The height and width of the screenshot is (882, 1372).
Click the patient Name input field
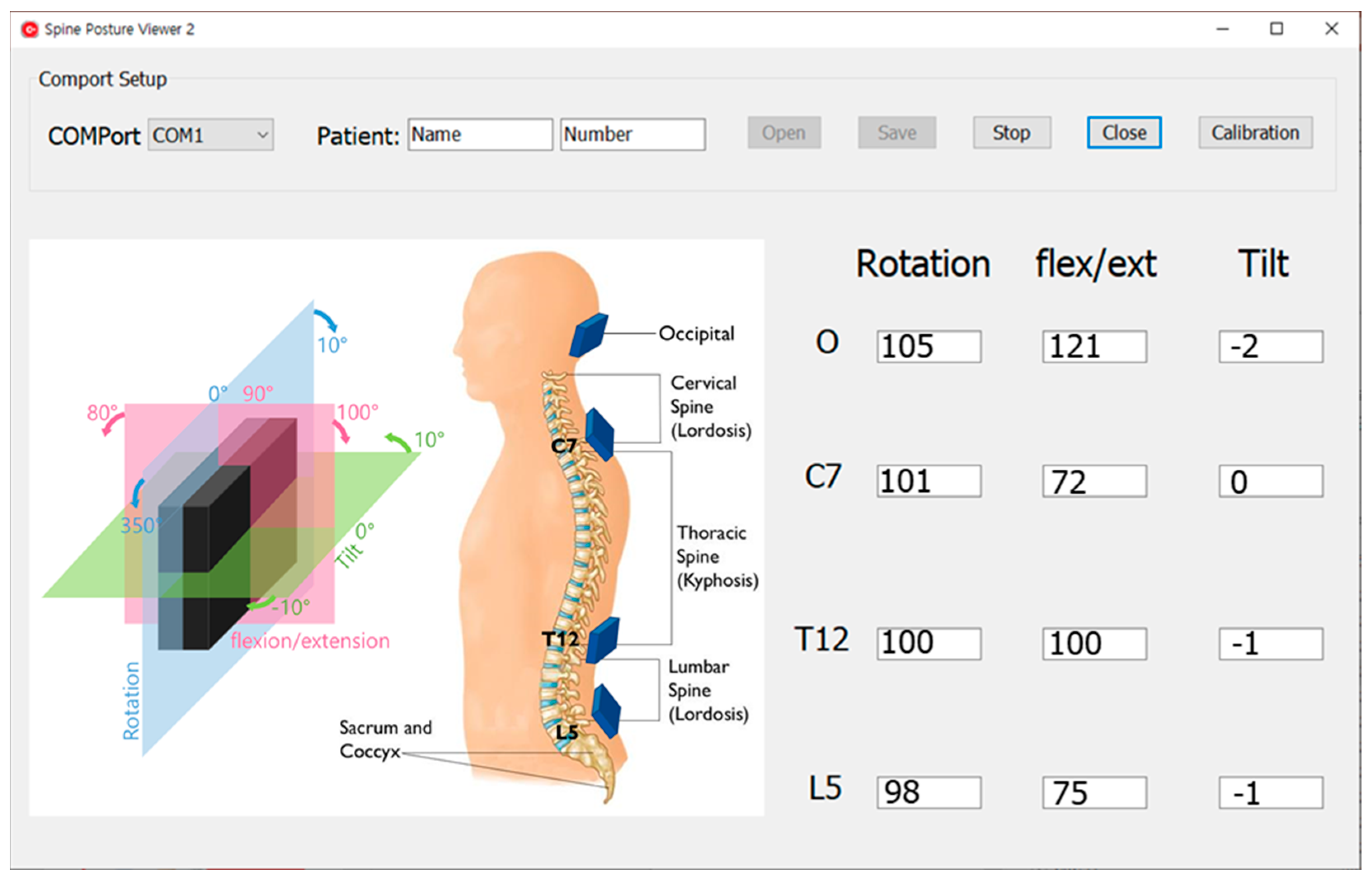pyautogui.click(x=480, y=134)
